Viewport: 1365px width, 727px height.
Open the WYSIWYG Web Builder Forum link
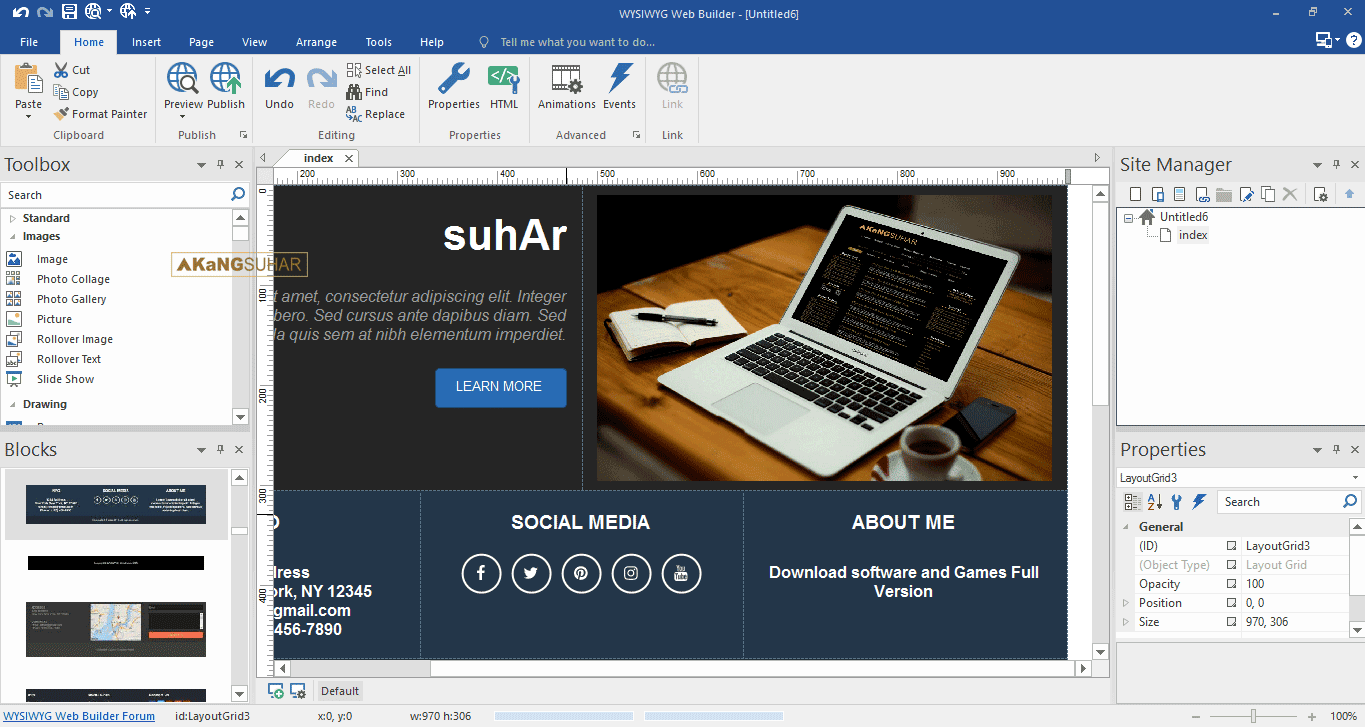click(78, 716)
